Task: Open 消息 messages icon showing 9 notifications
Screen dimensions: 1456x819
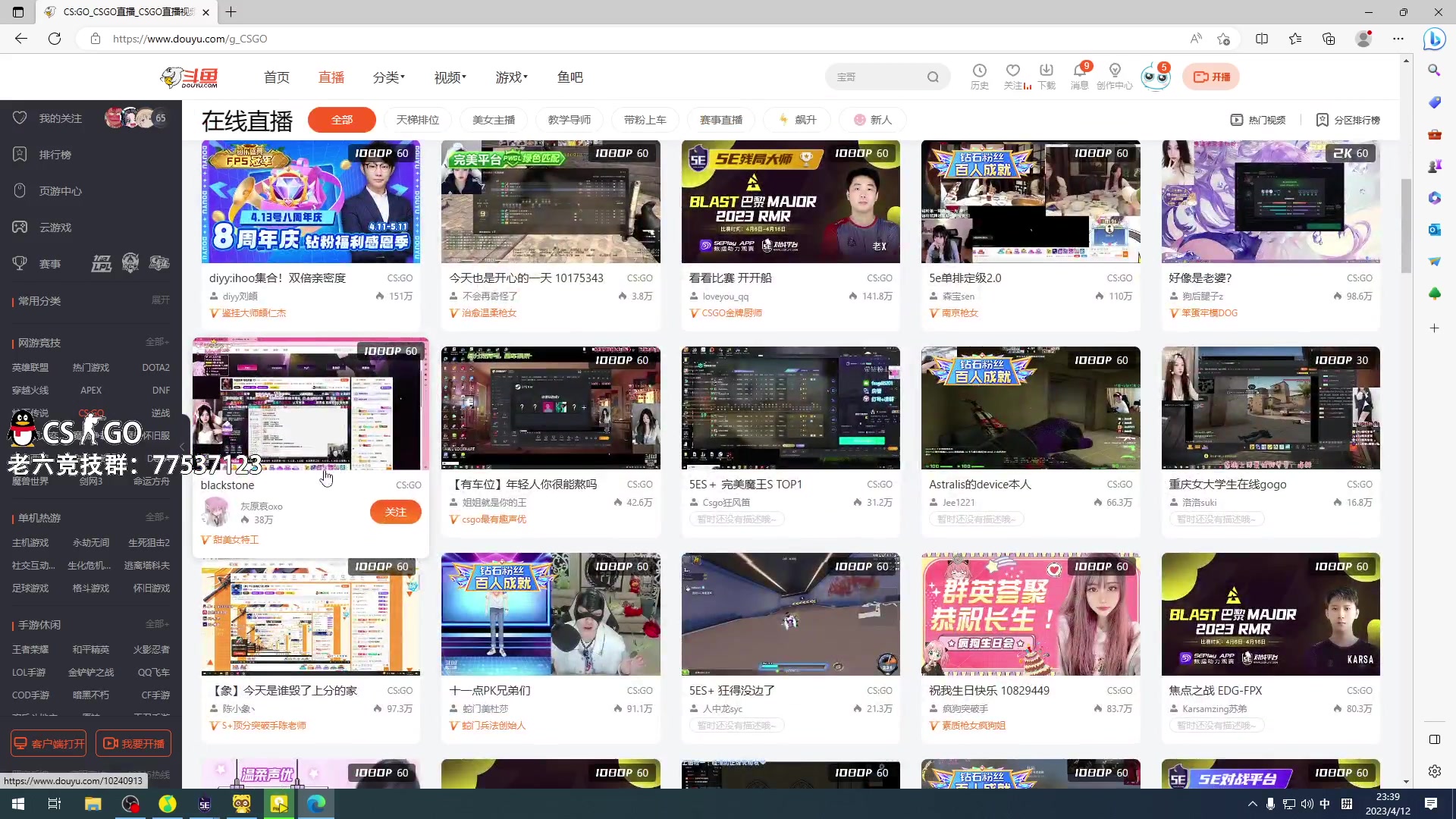Action: [x=1079, y=76]
